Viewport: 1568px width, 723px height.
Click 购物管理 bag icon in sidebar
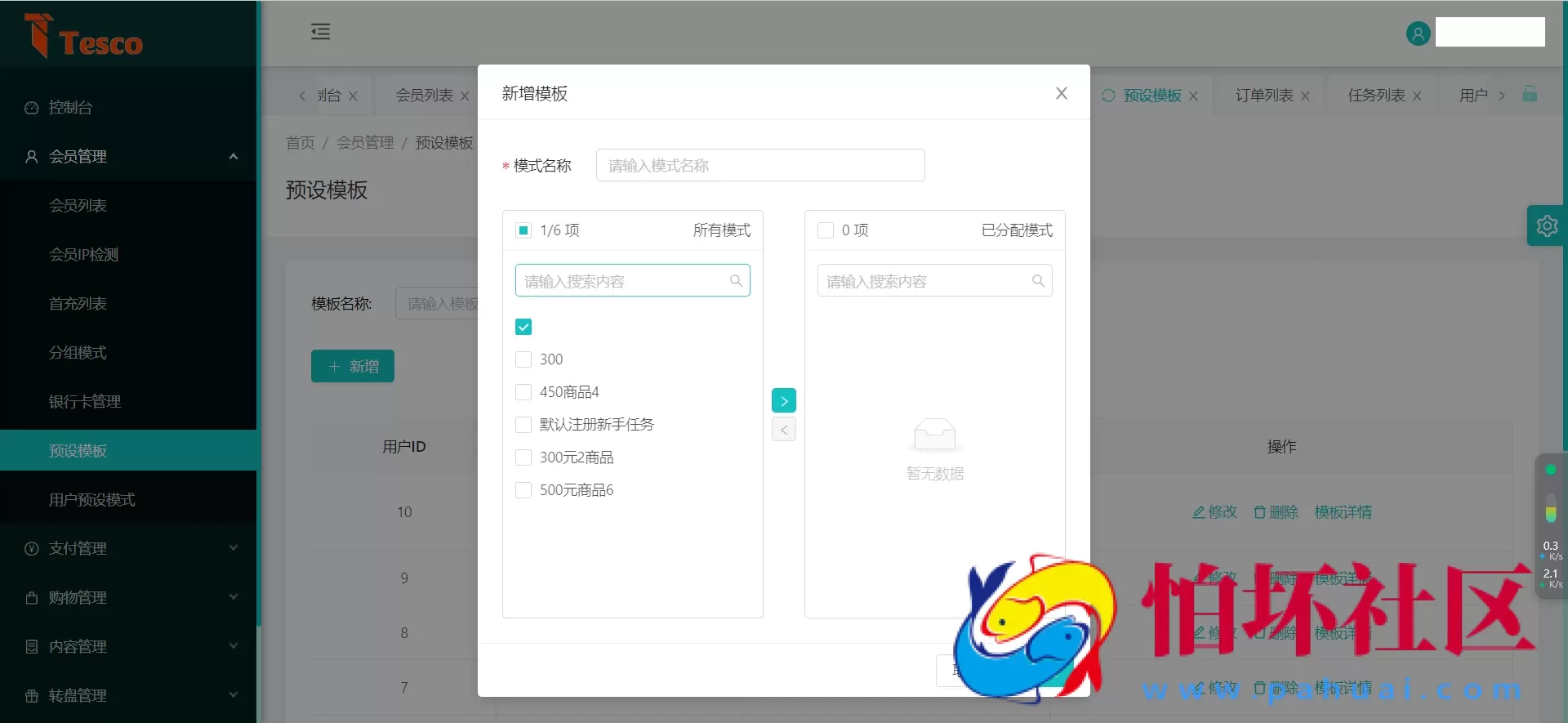[32, 598]
